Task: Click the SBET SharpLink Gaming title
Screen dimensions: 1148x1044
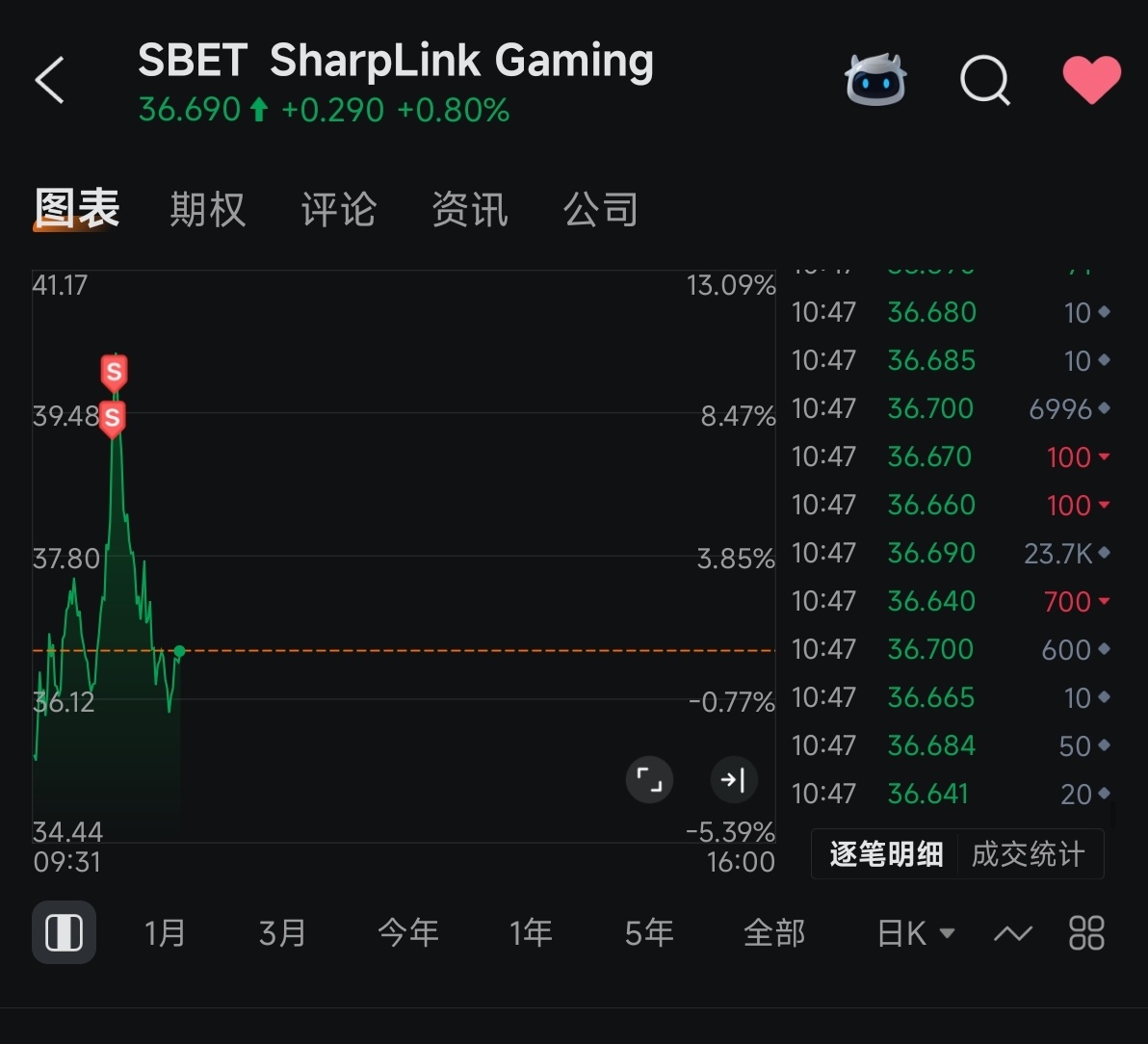Action: [396, 60]
